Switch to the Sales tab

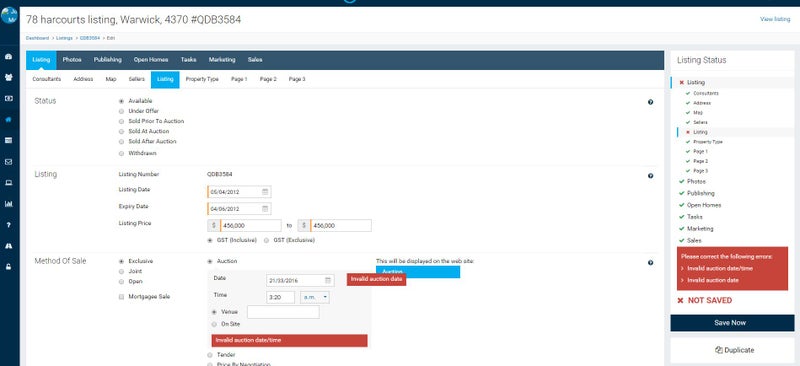tap(255, 60)
